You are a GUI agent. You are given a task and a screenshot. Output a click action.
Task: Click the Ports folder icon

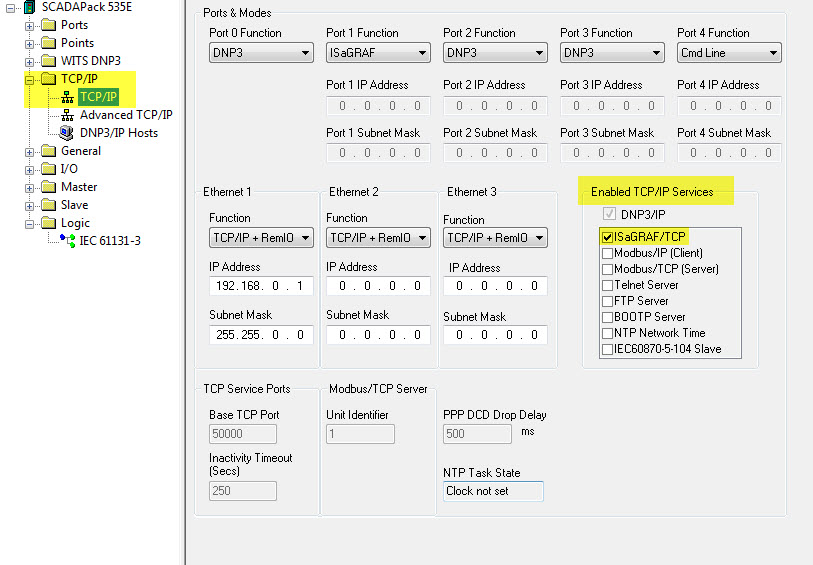49,25
